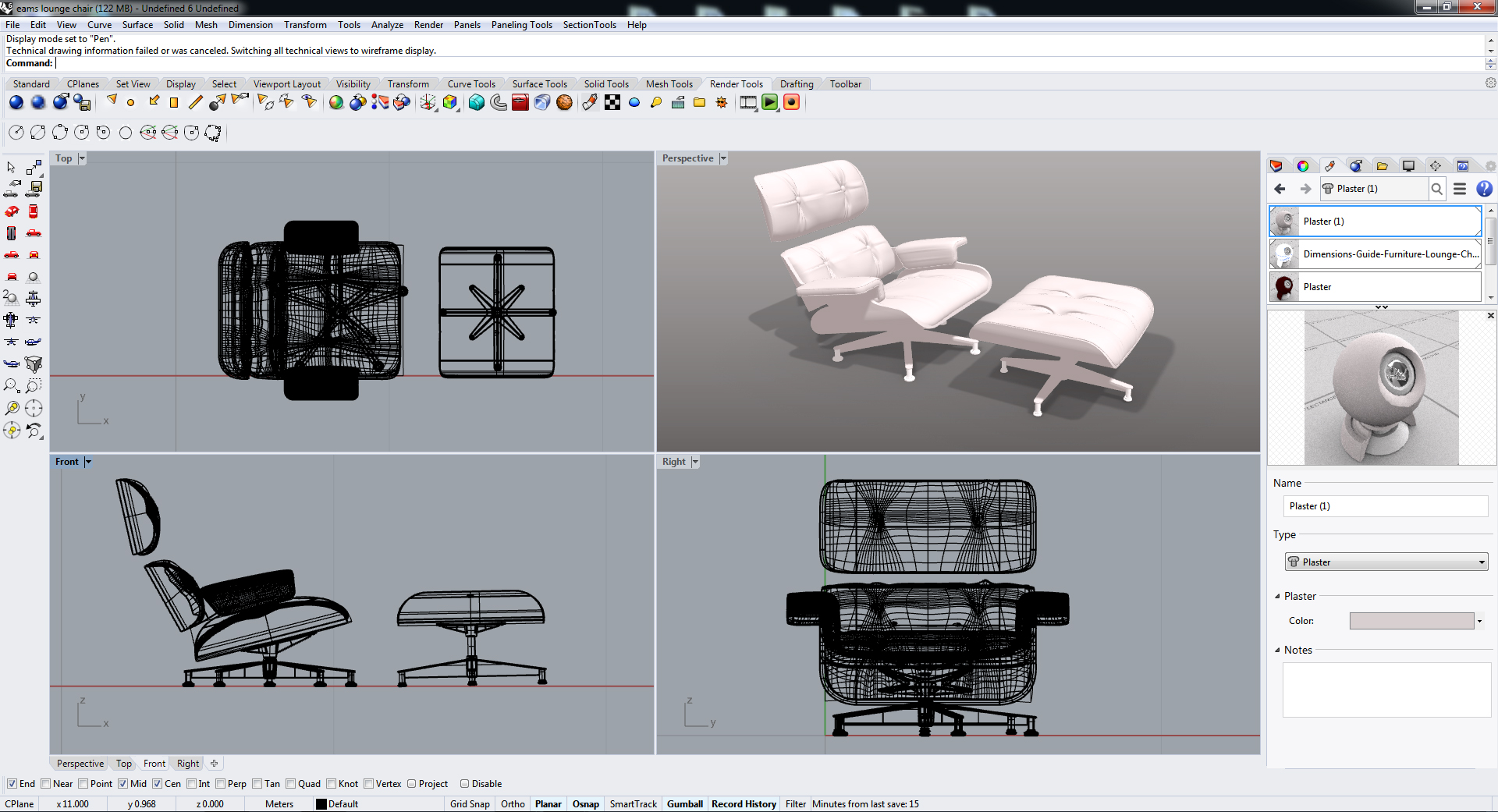Image resolution: width=1498 pixels, height=812 pixels.
Task: Open the Front viewport dropdown arrow
Action: click(88, 462)
